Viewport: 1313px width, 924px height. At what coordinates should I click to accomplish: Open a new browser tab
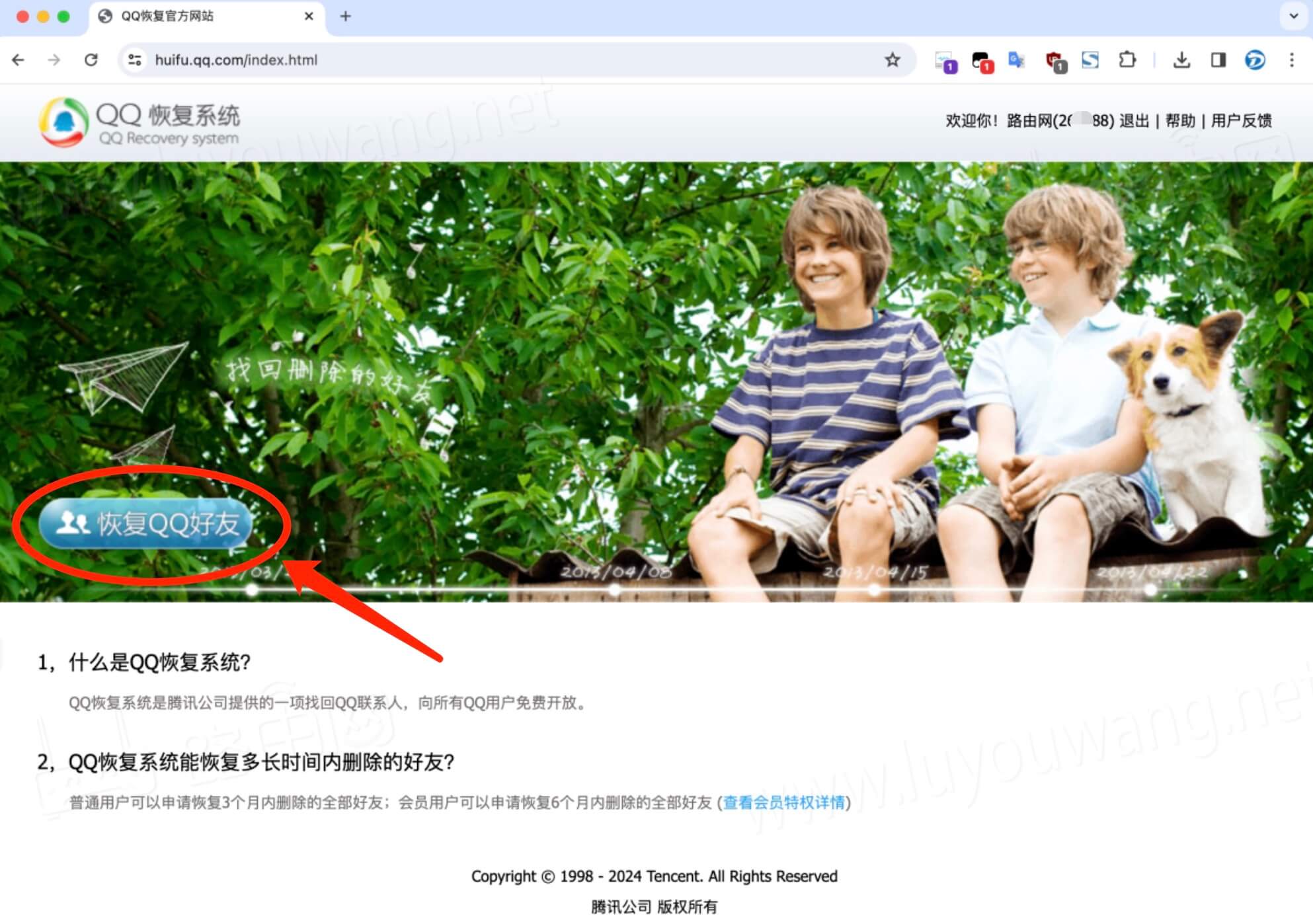pos(345,17)
